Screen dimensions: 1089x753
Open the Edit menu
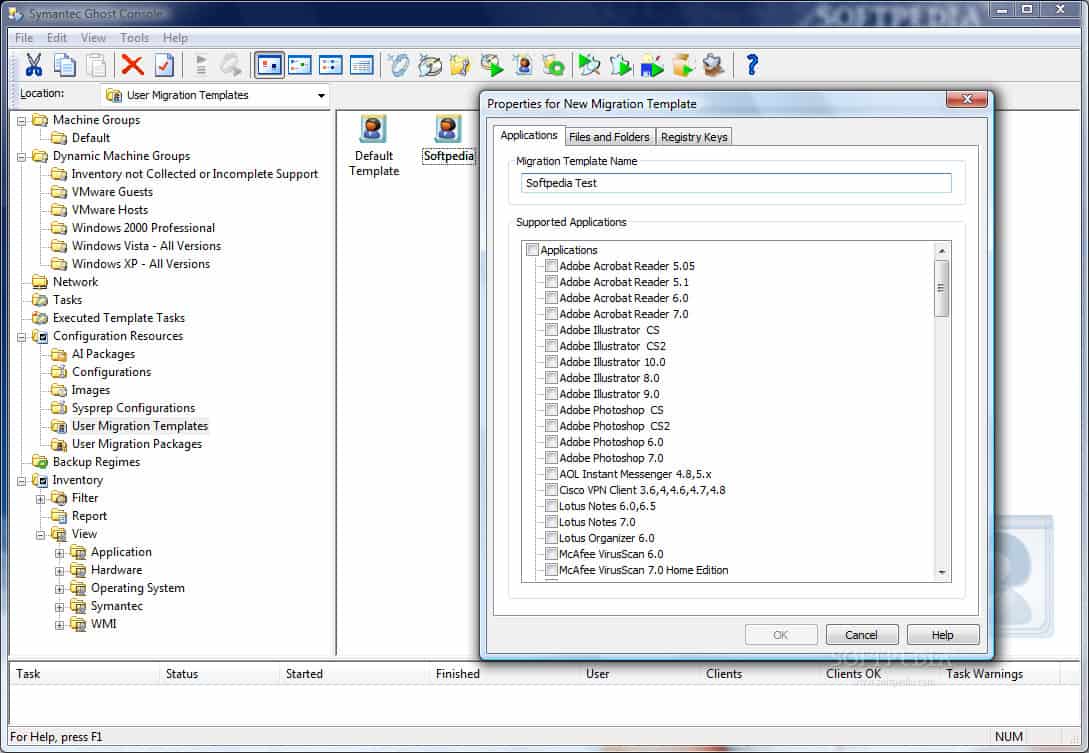pyautogui.click(x=57, y=38)
